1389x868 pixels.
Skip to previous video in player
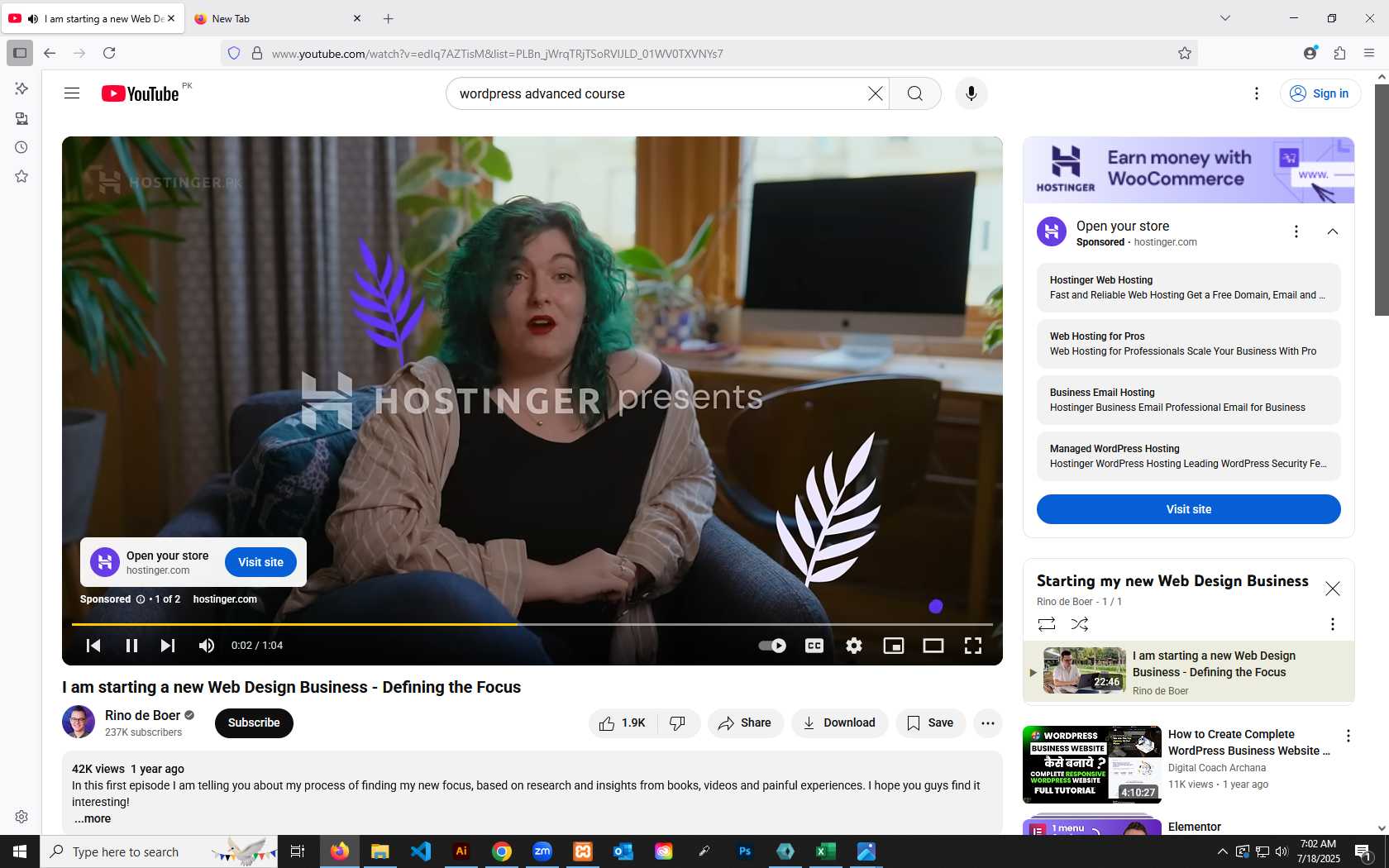click(93, 646)
